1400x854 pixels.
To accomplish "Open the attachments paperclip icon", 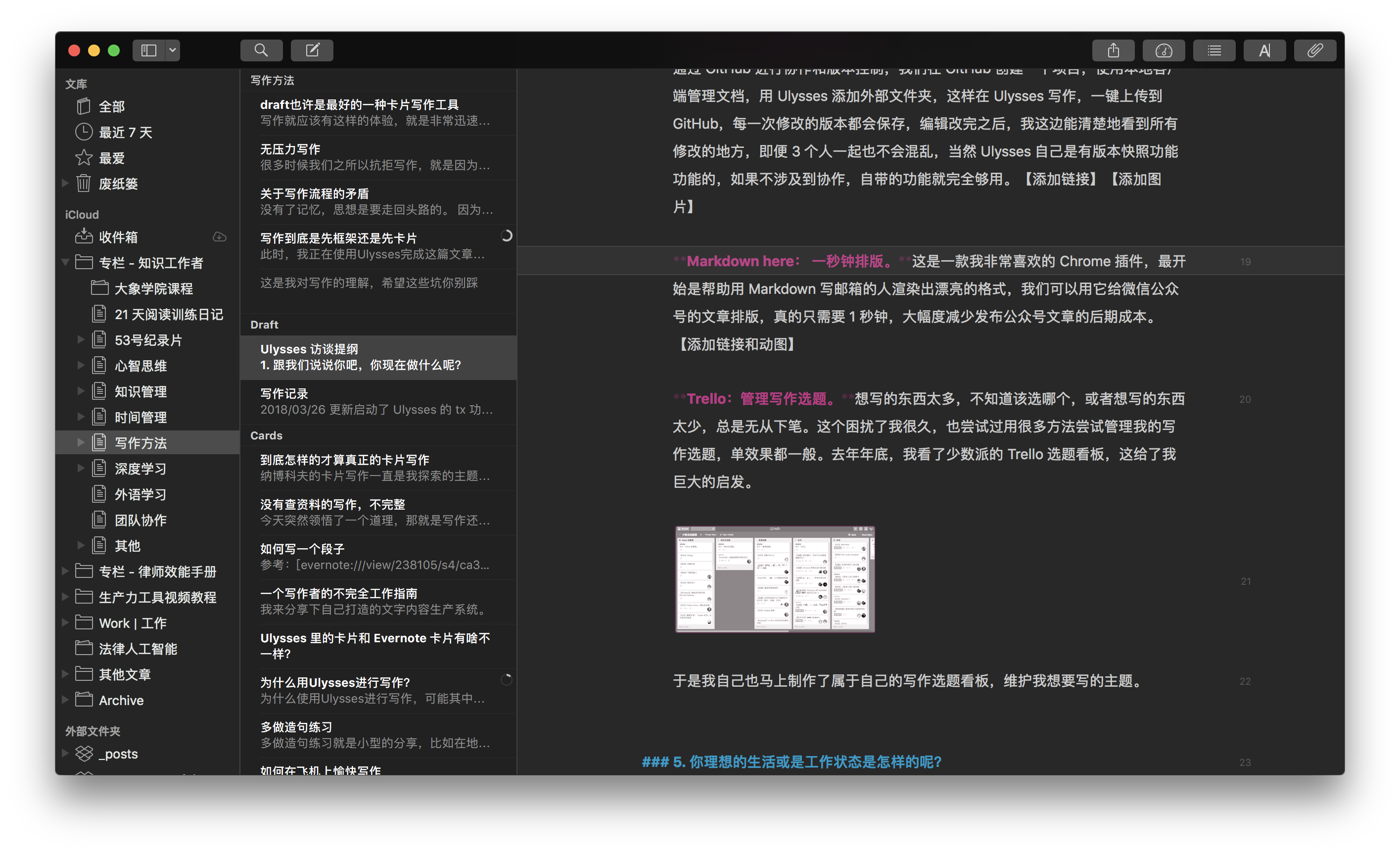I will point(1315,50).
